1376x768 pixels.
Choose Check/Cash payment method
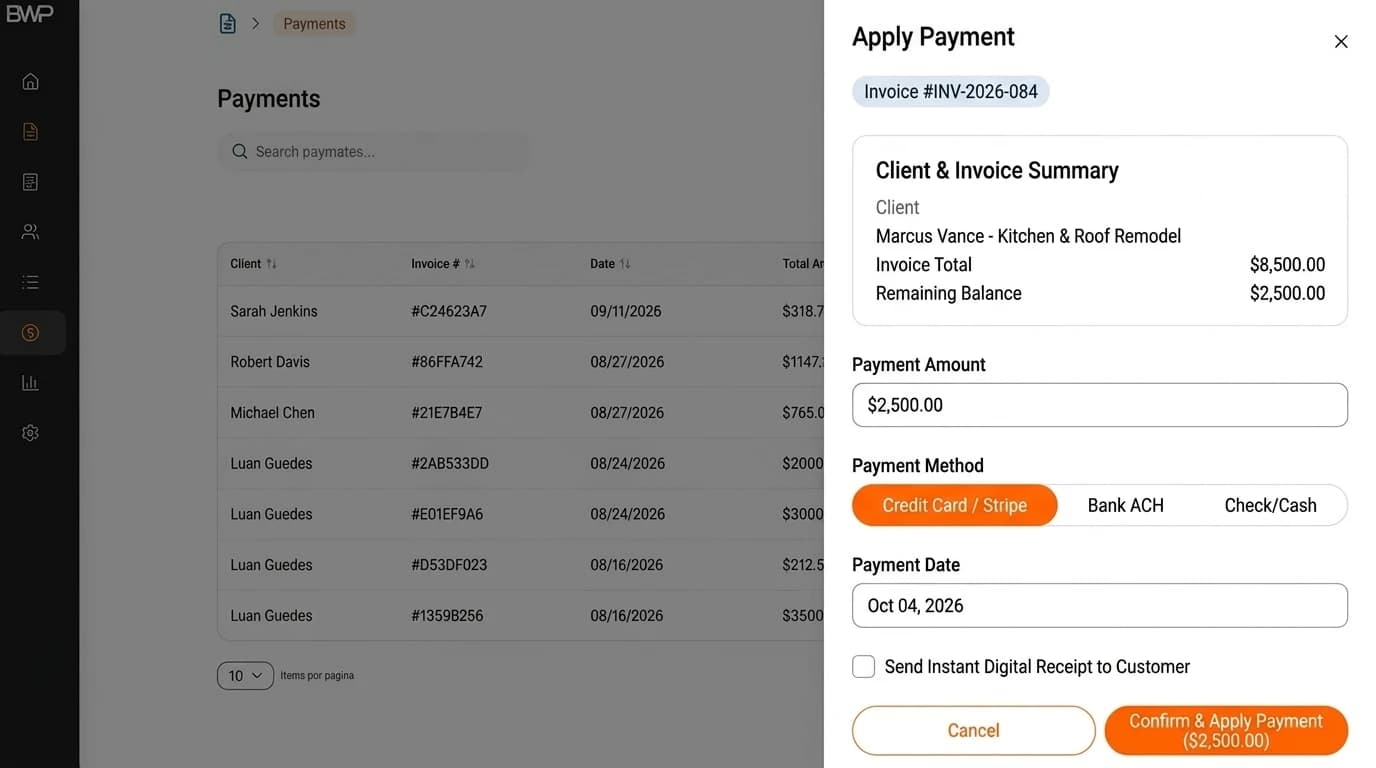tap(1270, 505)
